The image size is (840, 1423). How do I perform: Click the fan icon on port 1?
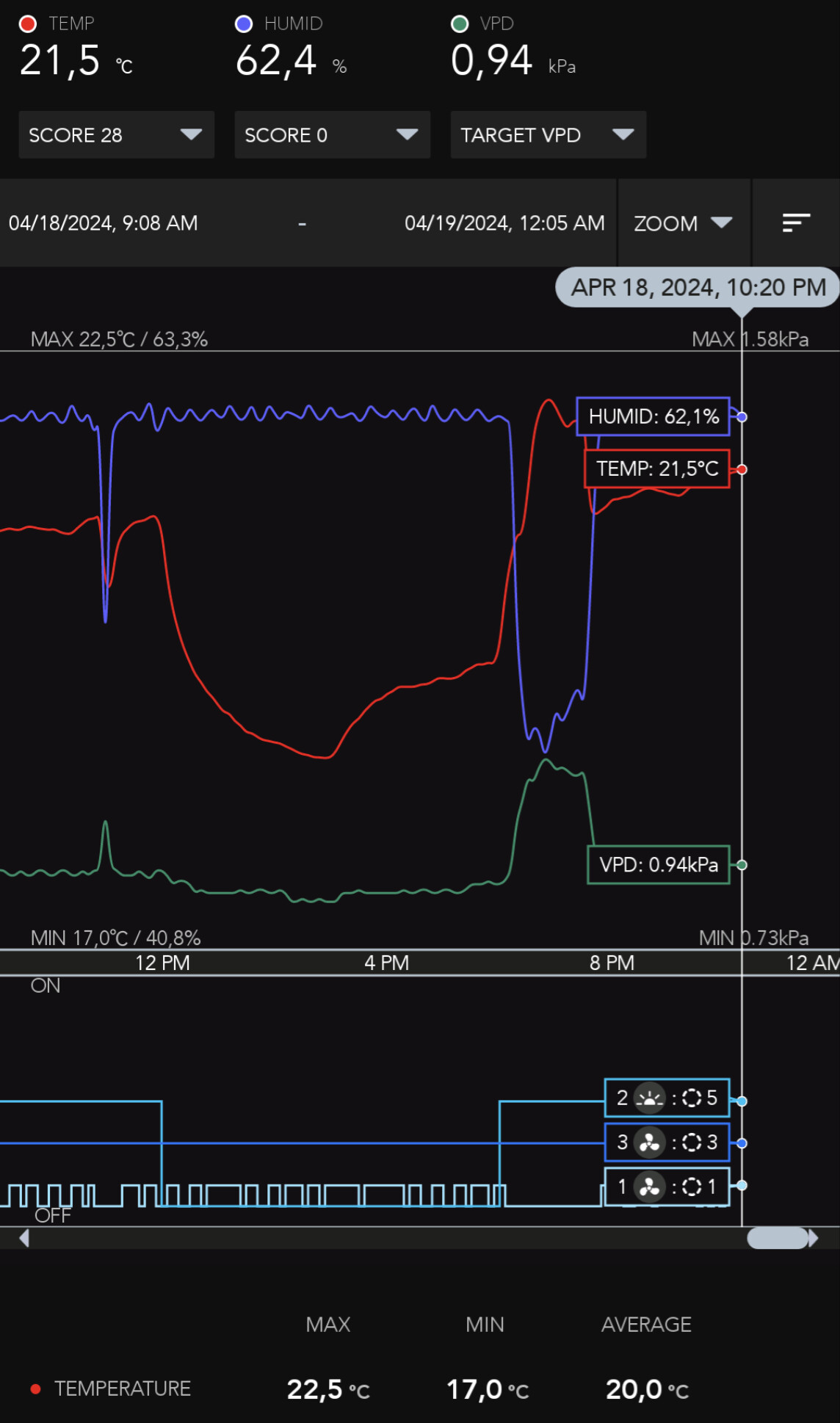pyautogui.click(x=649, y=1187)
